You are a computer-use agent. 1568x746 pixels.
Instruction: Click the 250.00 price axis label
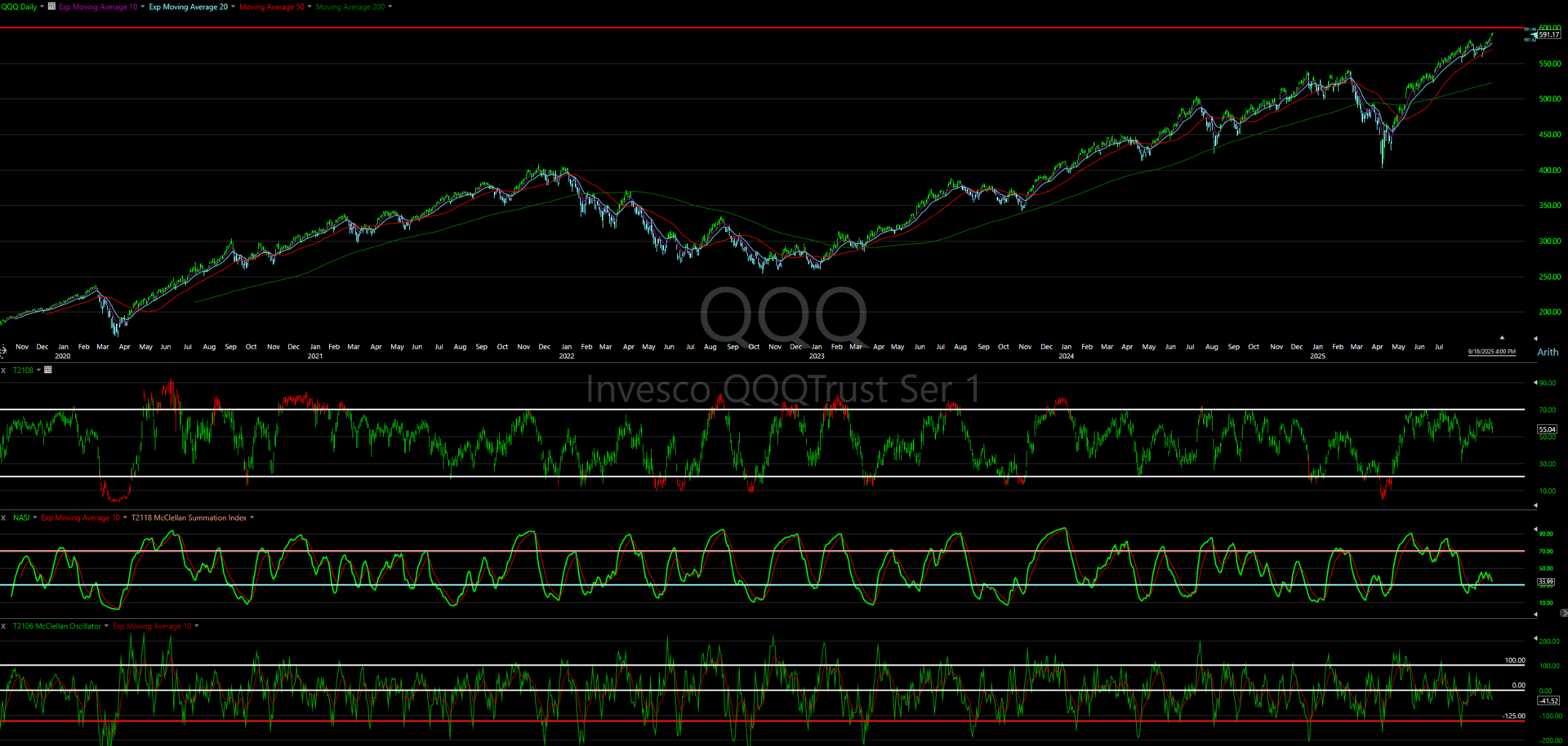pos(1550,277)
